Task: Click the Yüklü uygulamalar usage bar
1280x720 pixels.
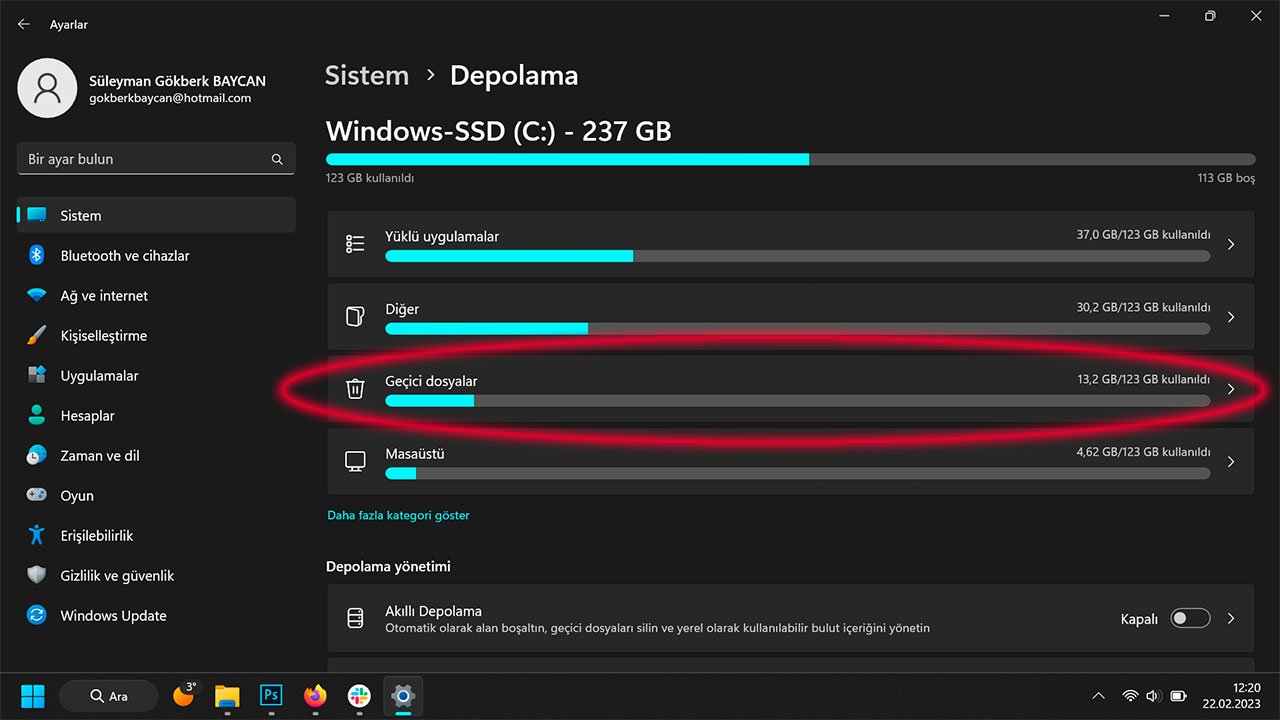Action: pos(797,256)
